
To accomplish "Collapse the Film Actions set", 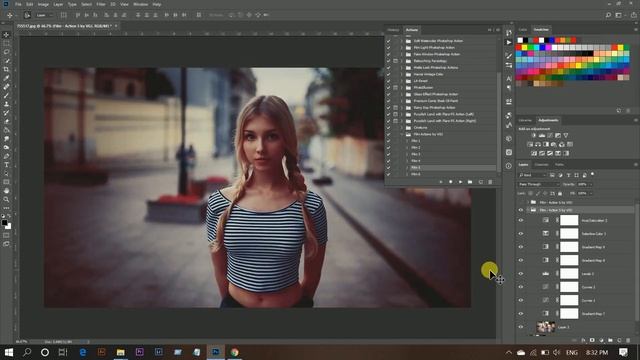I will [402, 134].
